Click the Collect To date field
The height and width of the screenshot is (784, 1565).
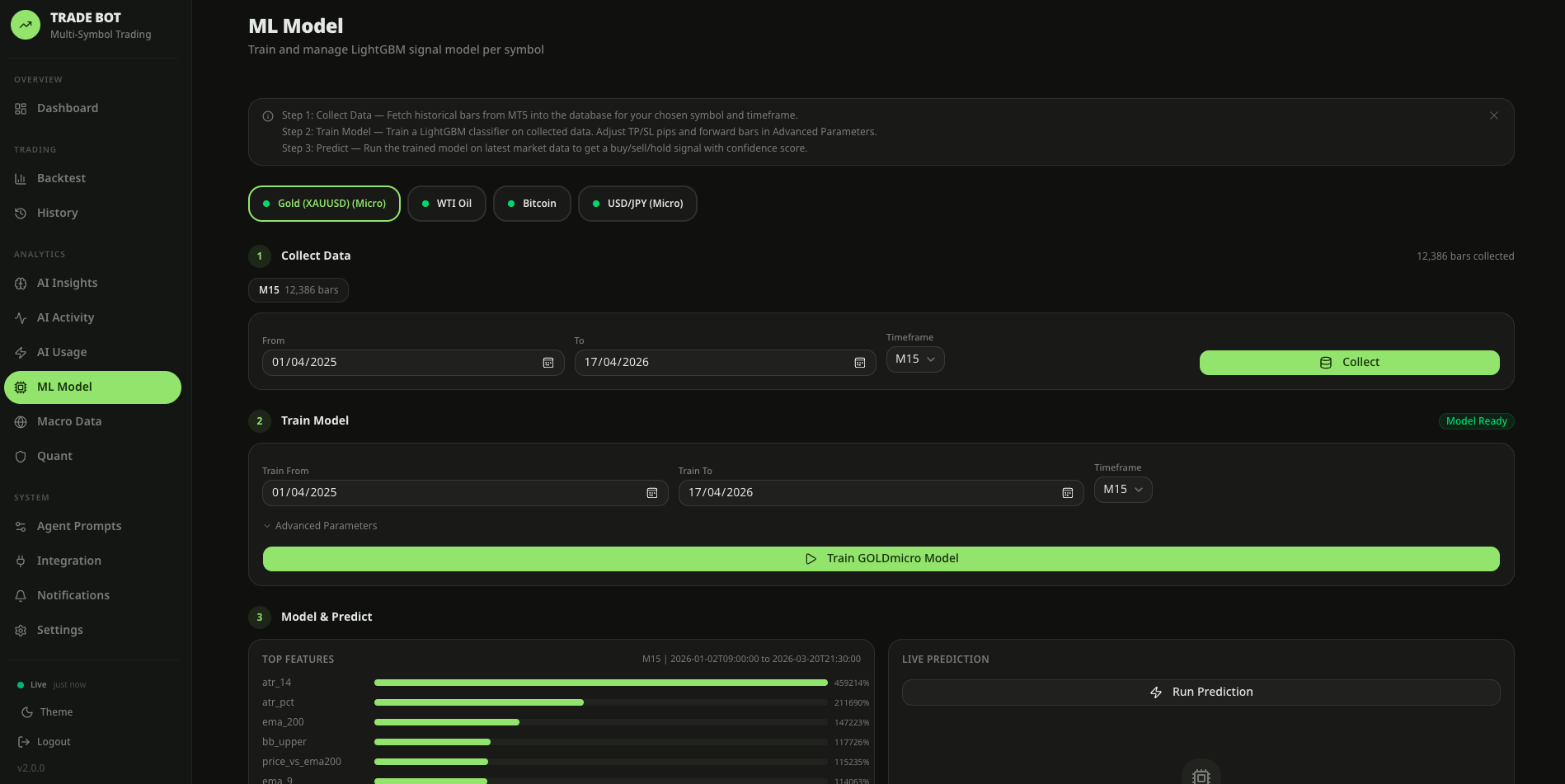(725, 363)
